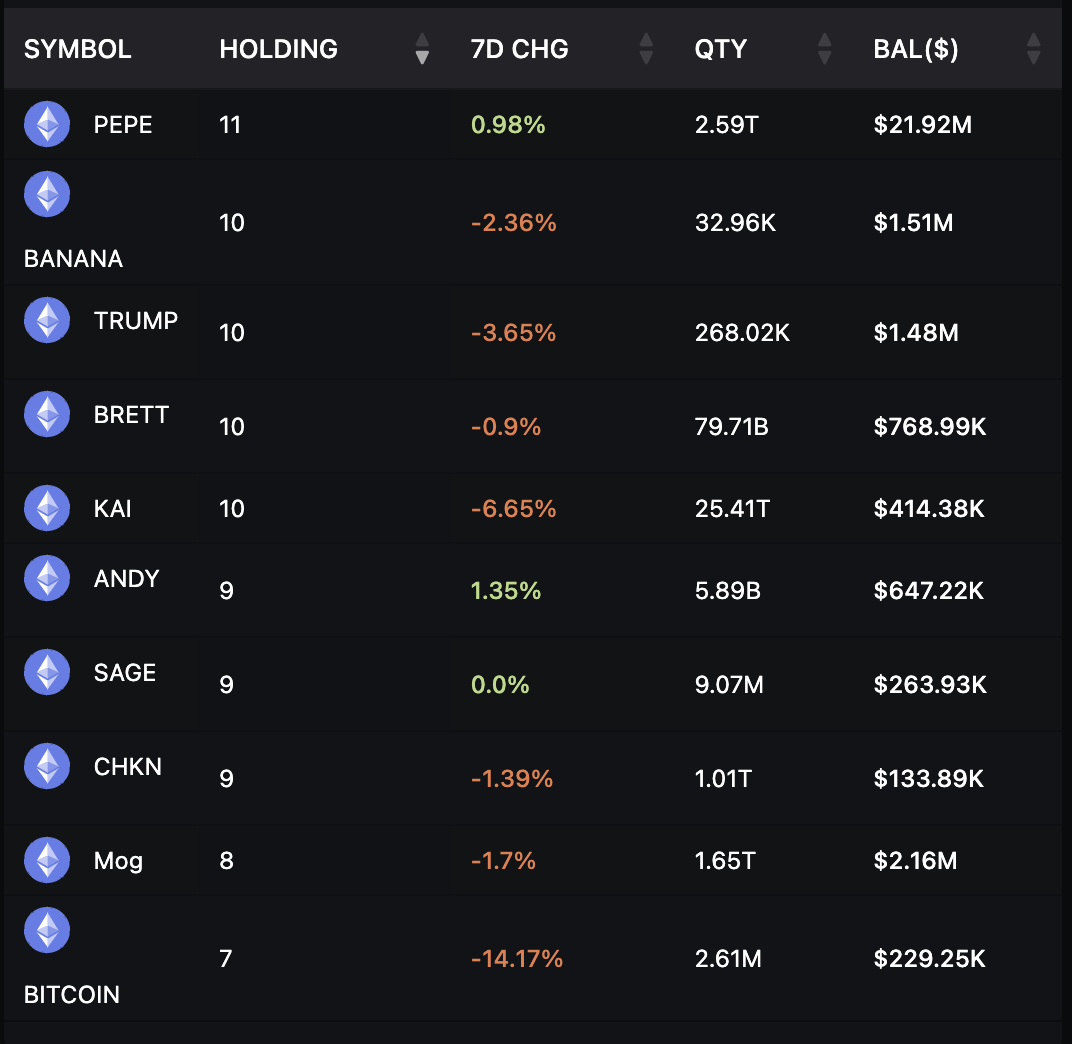
Task: Select the 9.07M quantity cell
Action: (x=729, y=685)
